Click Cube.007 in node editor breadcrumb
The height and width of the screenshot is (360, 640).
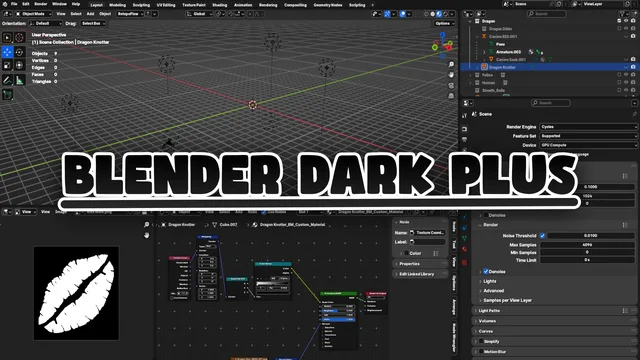[228, 225]
